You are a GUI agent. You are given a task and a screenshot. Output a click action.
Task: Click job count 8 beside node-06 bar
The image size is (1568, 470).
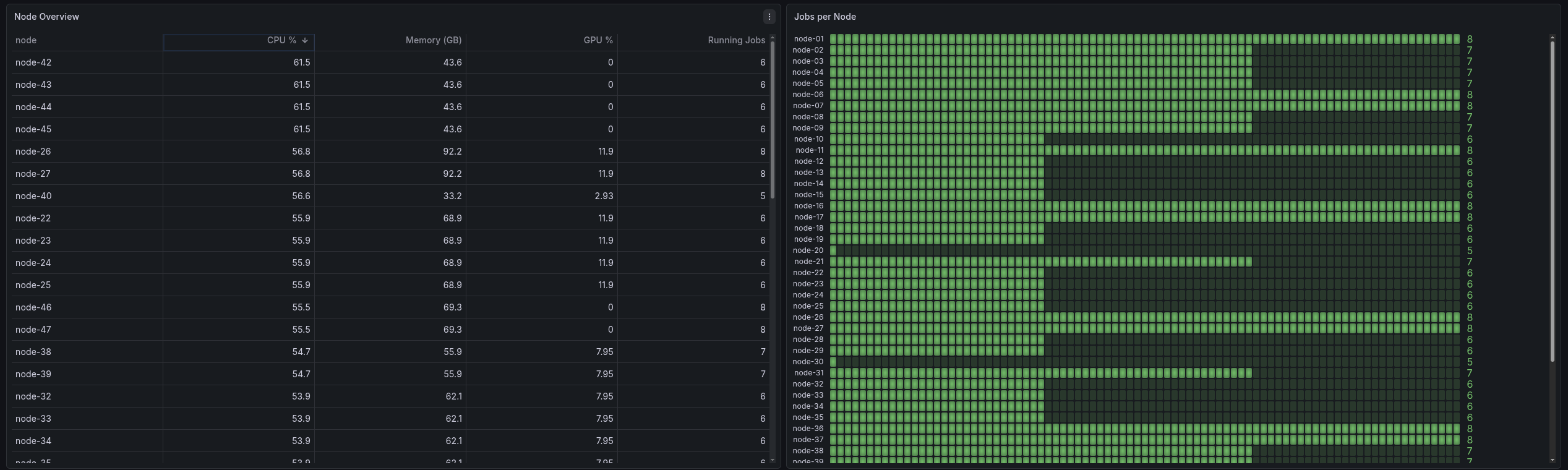pyautogui.click(x=1470, y=95)
